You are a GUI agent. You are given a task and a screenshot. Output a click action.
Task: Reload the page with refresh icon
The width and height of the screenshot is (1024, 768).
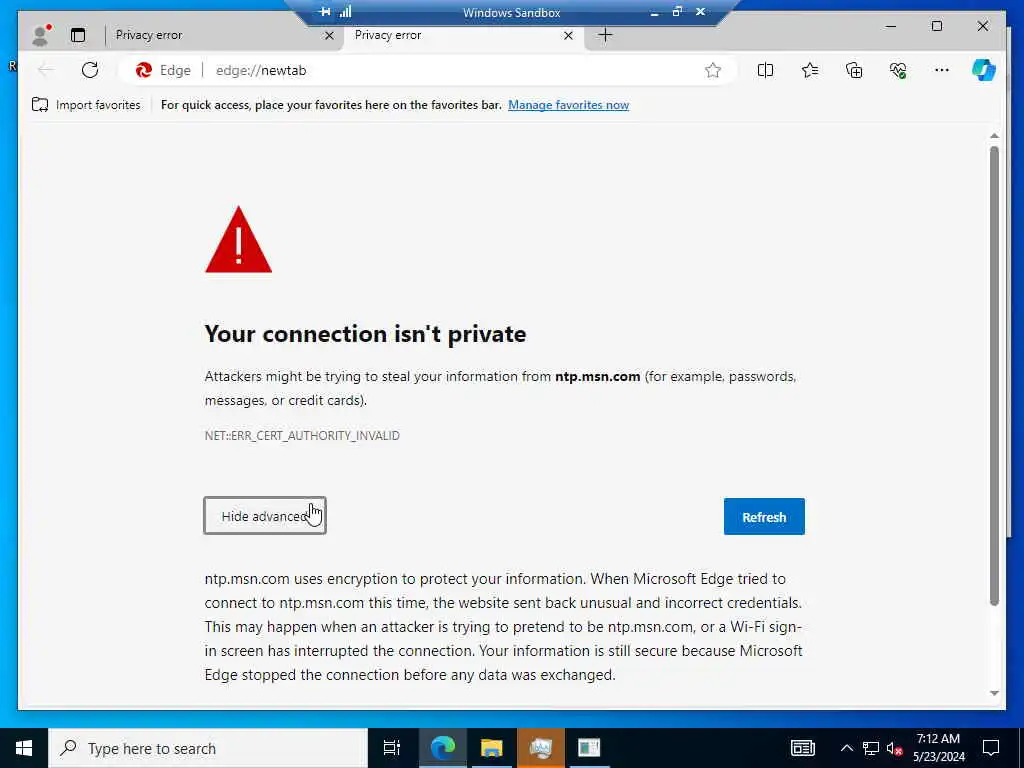click(90, 70)
